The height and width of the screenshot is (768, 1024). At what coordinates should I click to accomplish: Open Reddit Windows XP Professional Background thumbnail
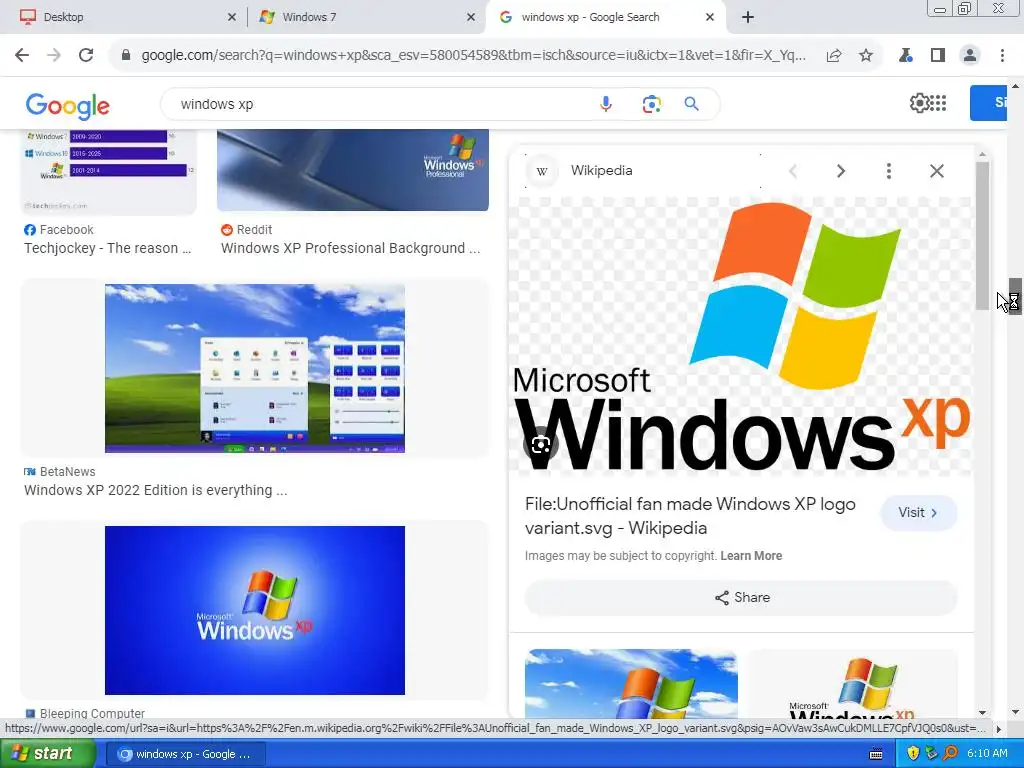coord(353,170)
